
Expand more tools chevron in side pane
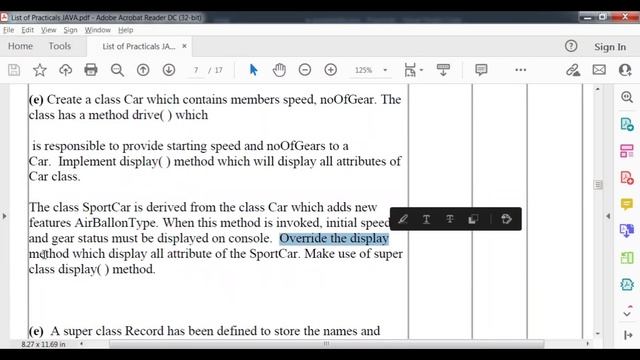click(627, 313)
